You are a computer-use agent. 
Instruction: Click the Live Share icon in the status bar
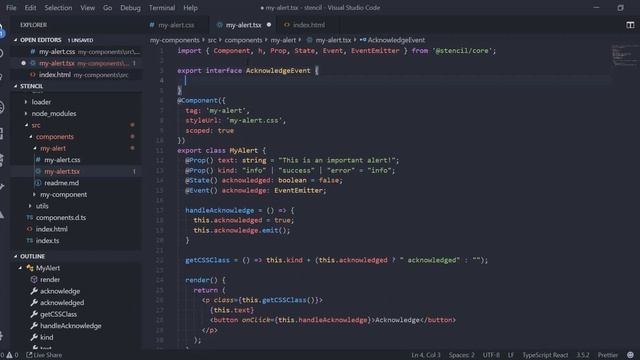(x=29, y=355)
